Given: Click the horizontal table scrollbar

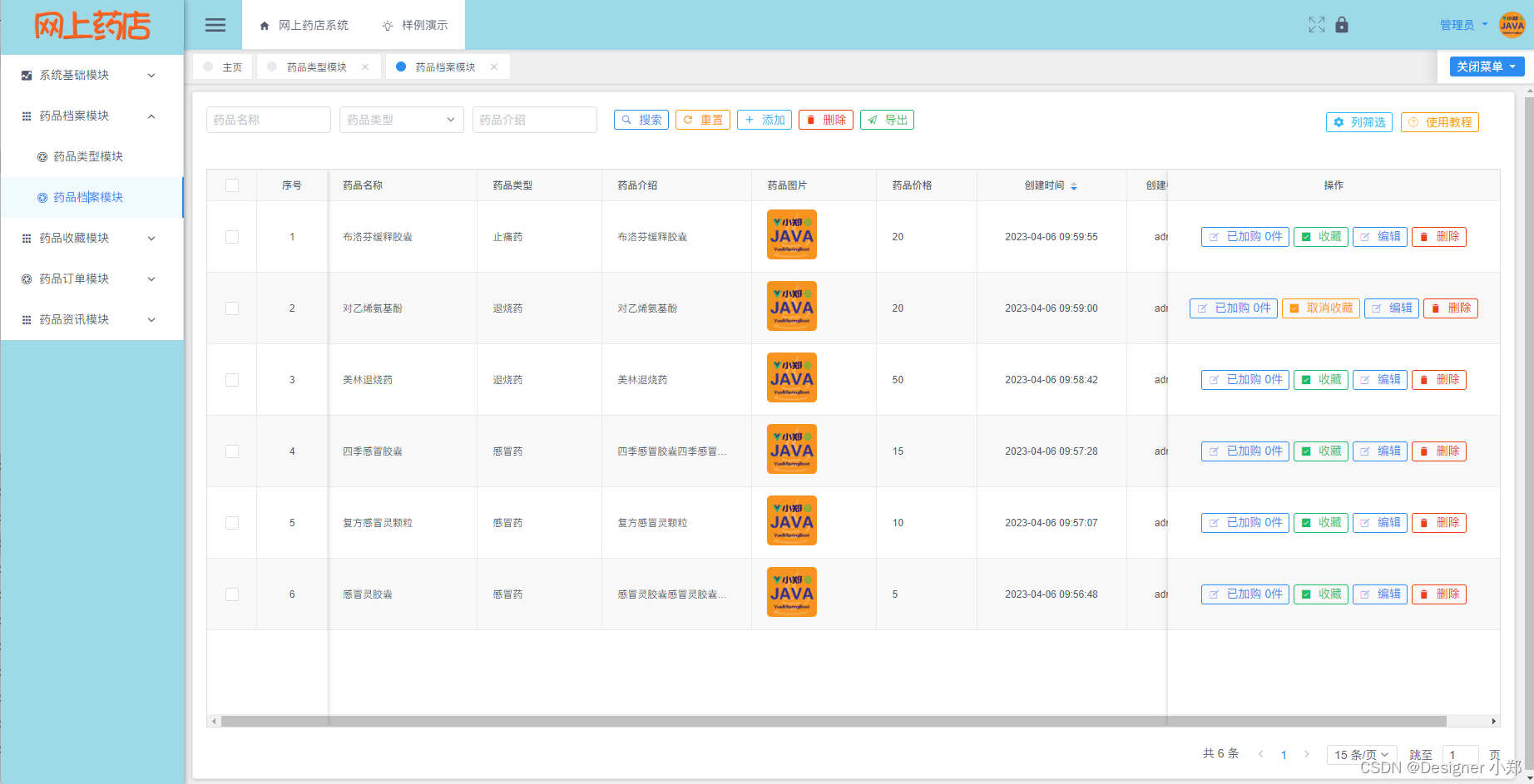Looking at the screenshot, I should [x=833, y=721].
